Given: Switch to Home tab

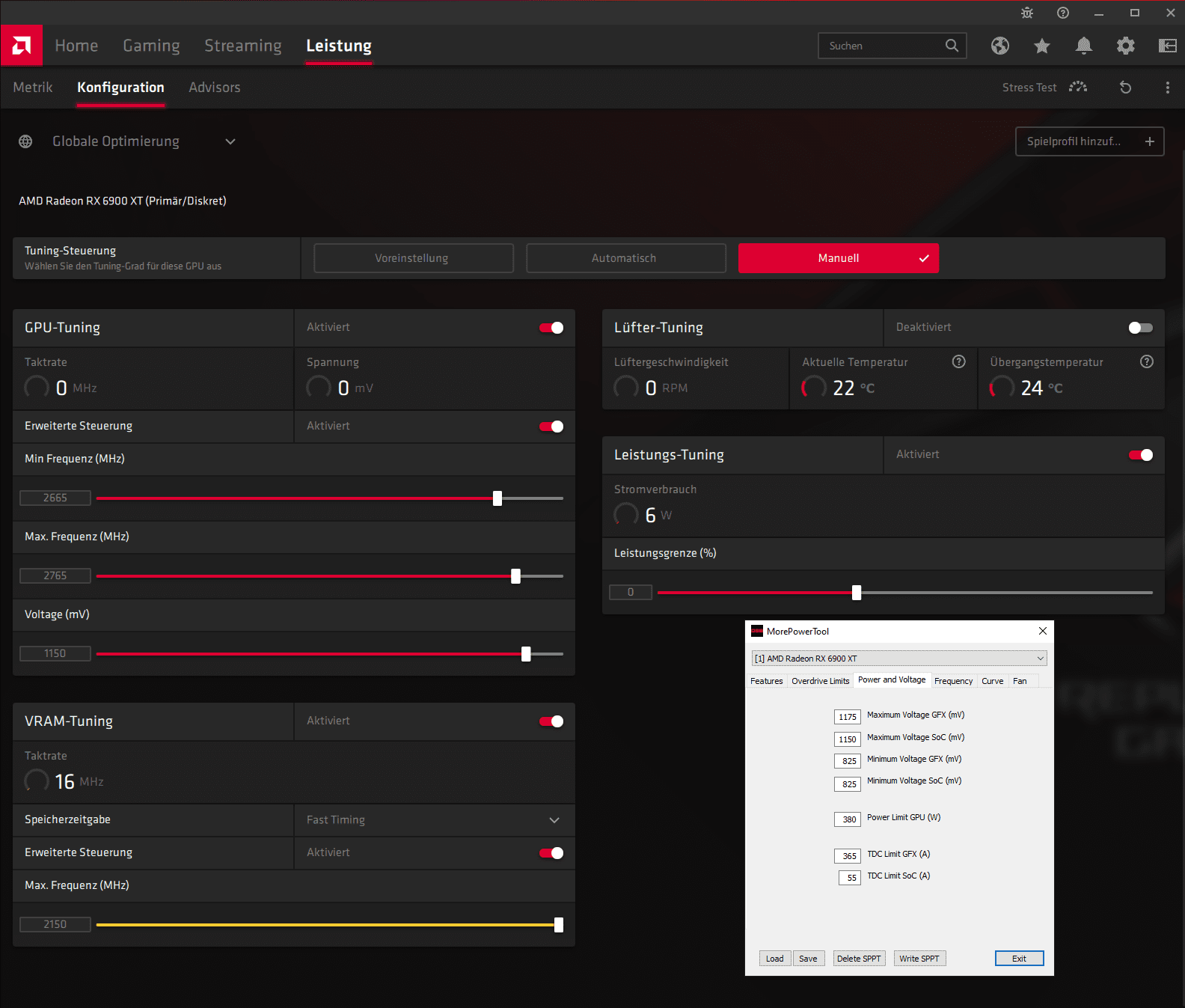Looking at the screenshot, I should pyautogui.click(x=76, y=46).
